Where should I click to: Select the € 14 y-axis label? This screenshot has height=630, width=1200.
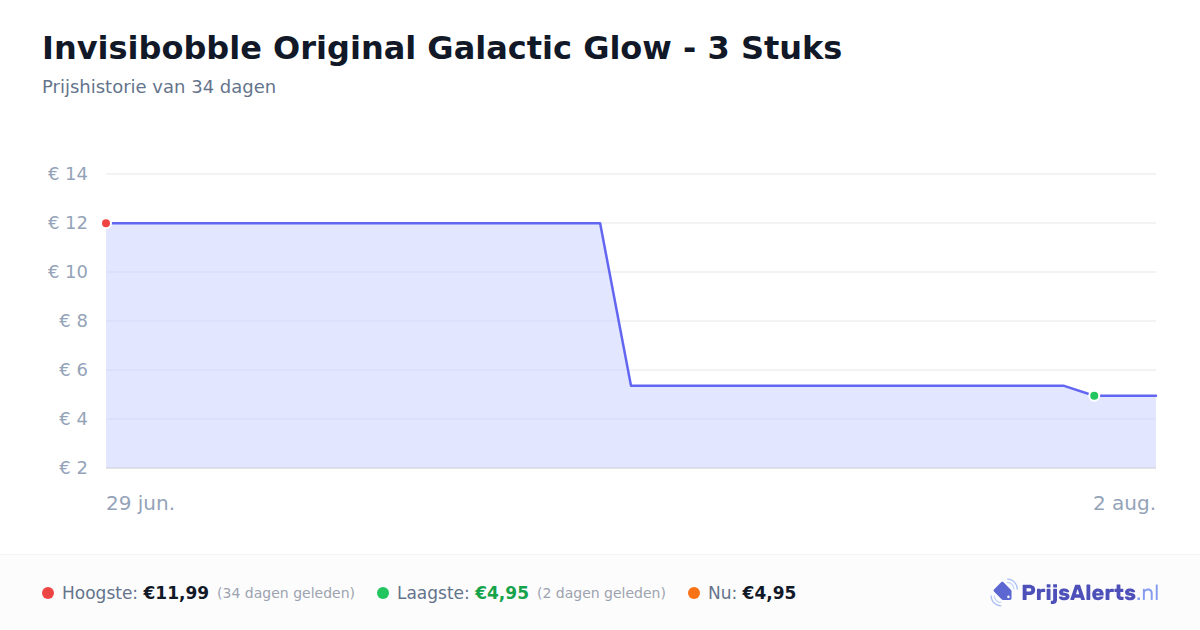point(68,174)
